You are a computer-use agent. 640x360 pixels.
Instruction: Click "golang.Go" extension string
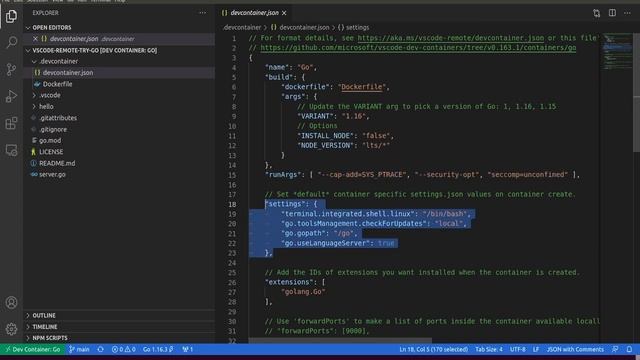click(303, 292)
